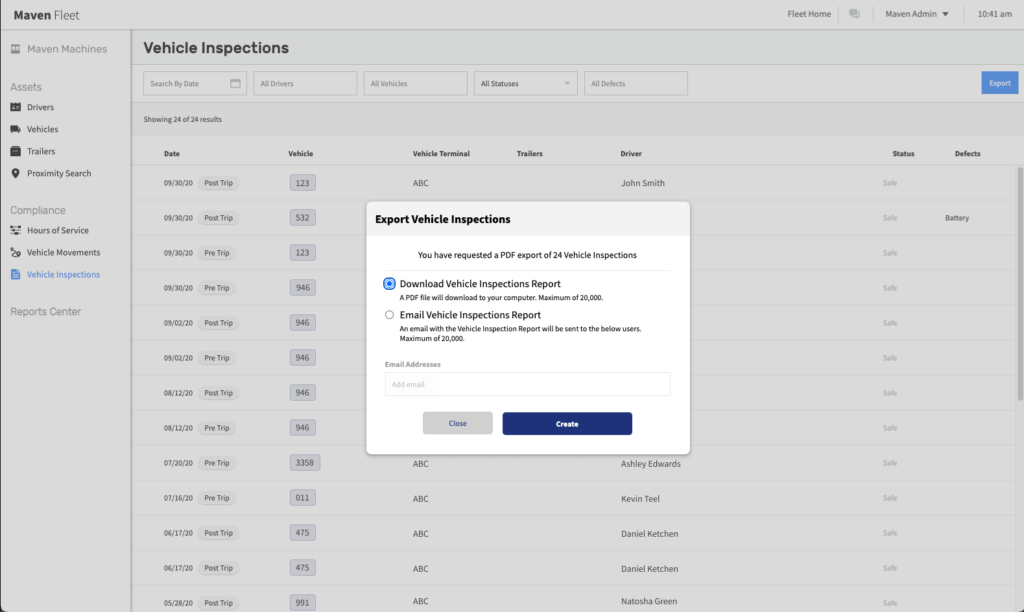Screen dimensions: 1024x612
Task: Open the calendar icon in Search By Date
Action: 235,84
